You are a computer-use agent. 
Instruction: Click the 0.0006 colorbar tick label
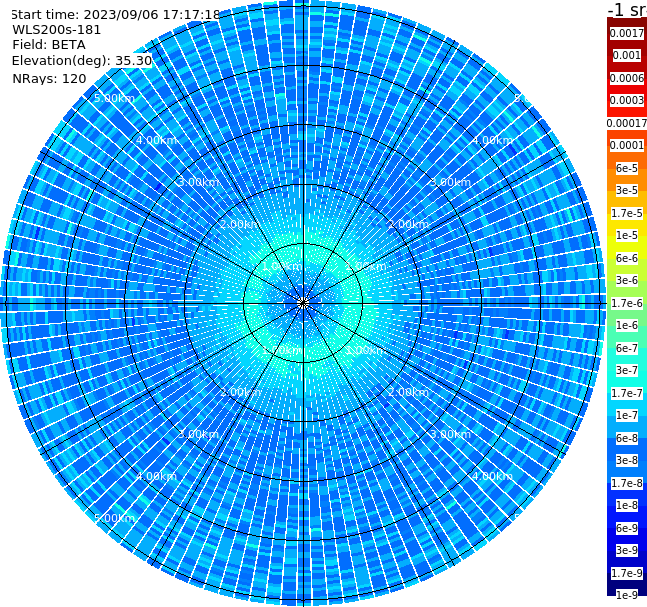[x=627, y=78]
